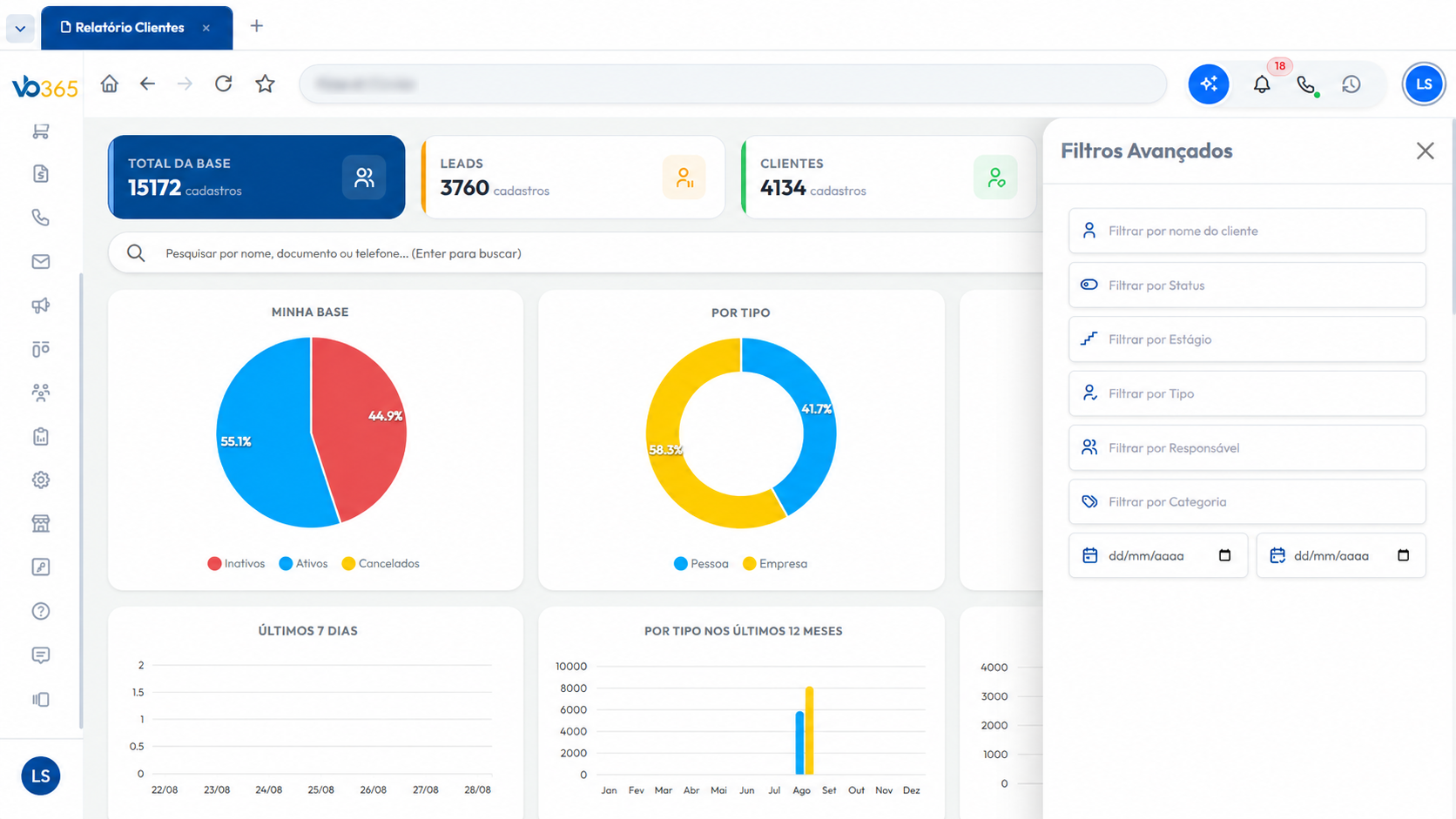Open the Filtrar por Responsável dropdown
1456x819 pixels.
coord(1247,447)
